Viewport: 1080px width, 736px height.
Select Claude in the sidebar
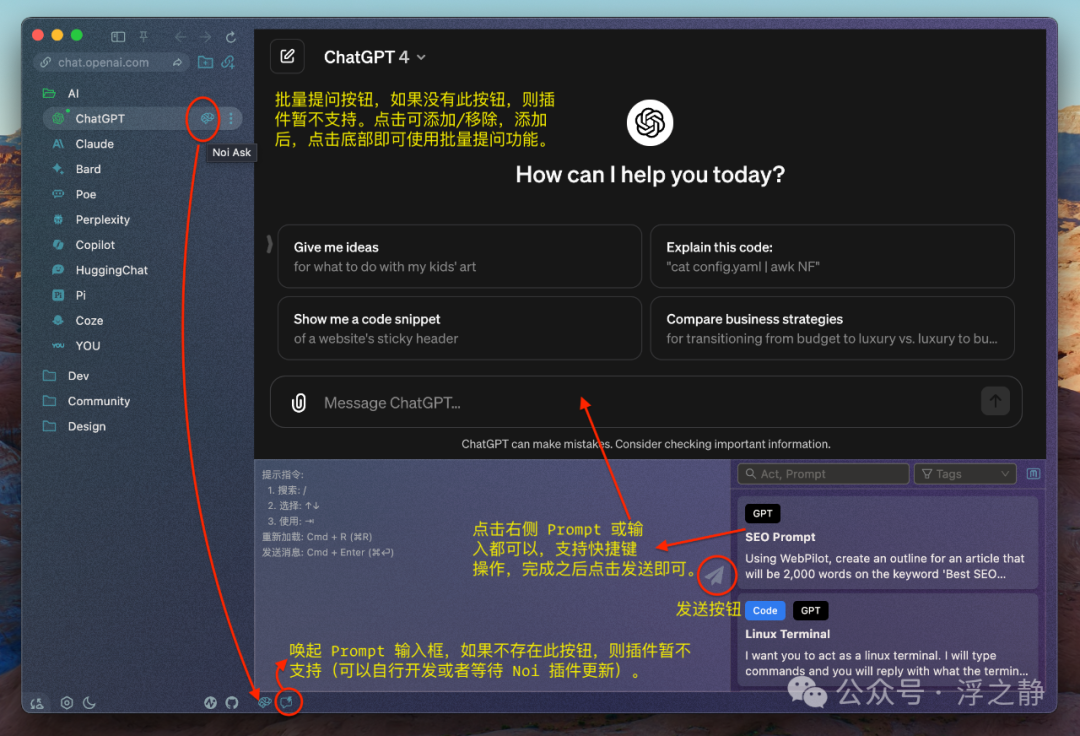click(94, 144)
